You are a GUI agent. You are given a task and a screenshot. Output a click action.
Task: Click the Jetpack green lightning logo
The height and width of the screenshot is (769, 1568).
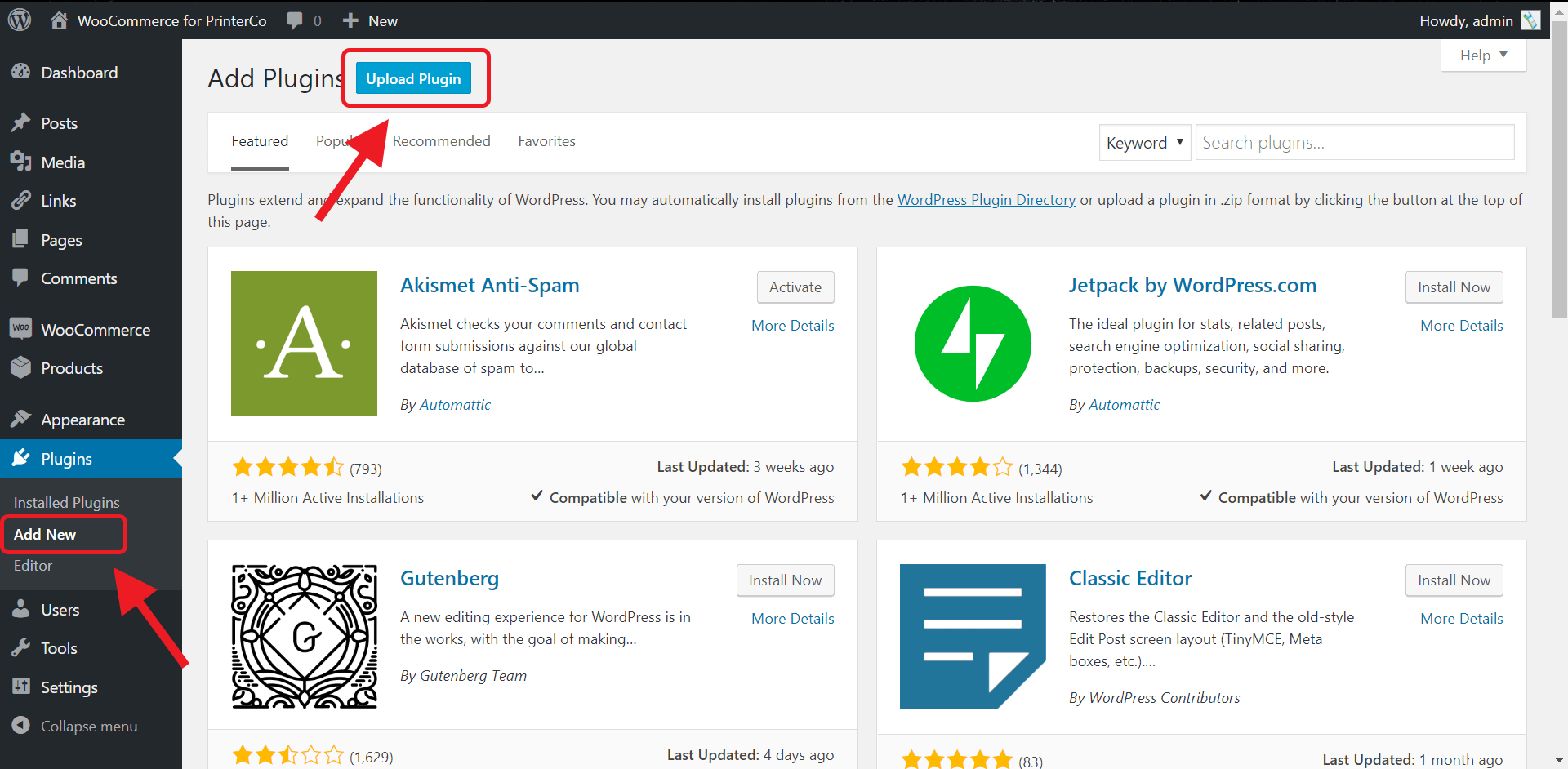click(973, 344)
